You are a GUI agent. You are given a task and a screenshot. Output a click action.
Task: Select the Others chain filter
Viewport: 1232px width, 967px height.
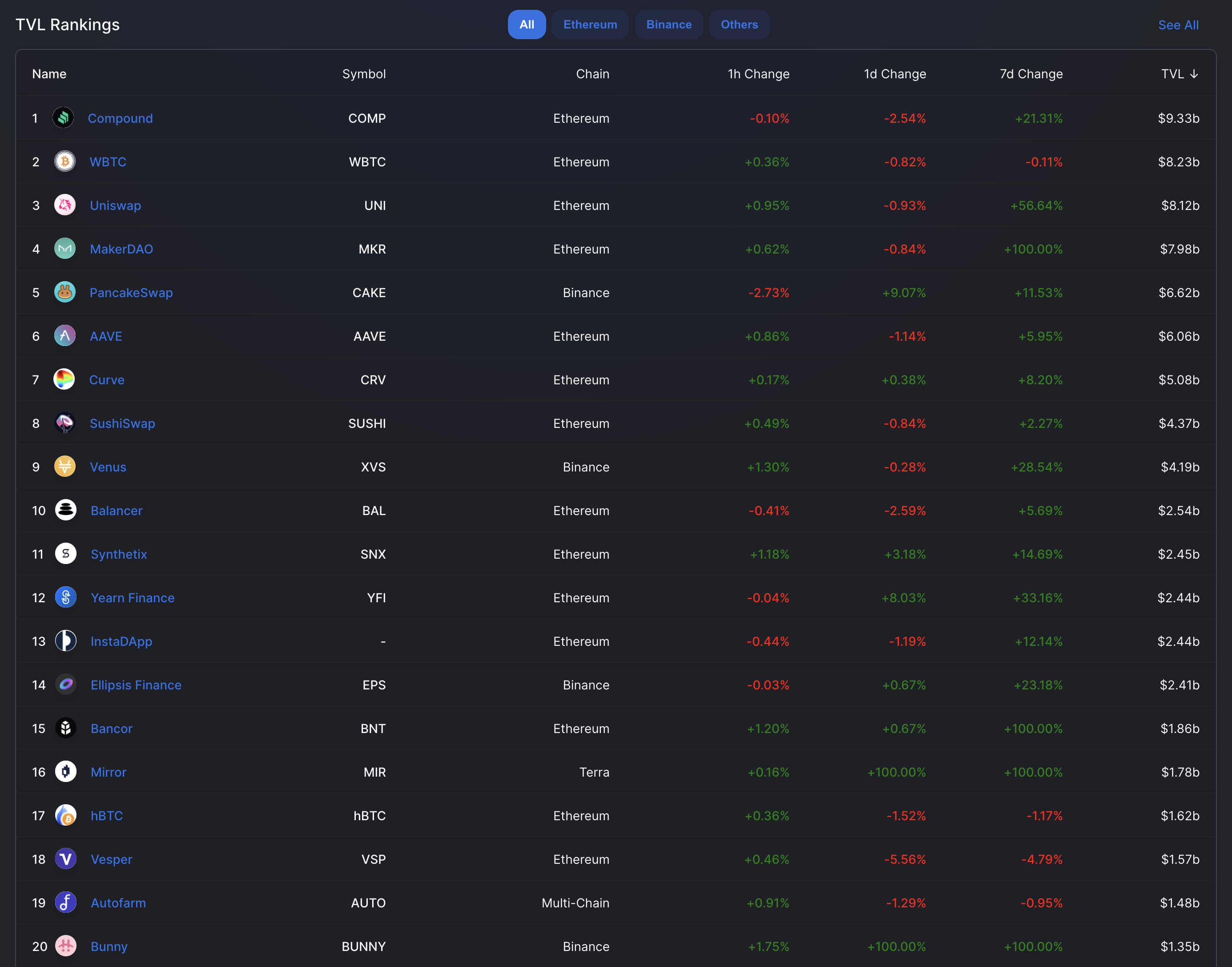click(x=738, y=24)
